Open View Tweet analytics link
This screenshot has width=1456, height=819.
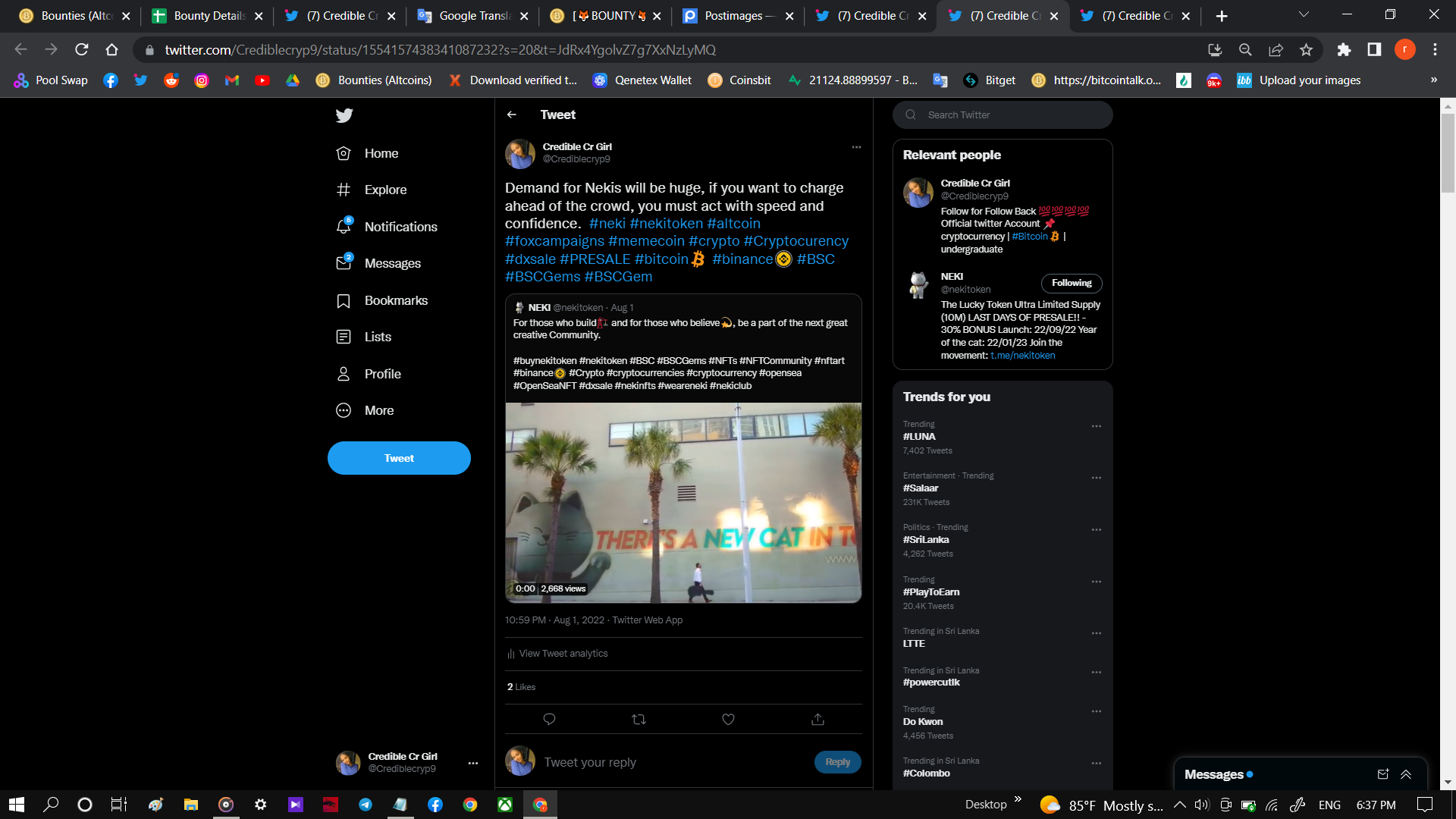563,654
